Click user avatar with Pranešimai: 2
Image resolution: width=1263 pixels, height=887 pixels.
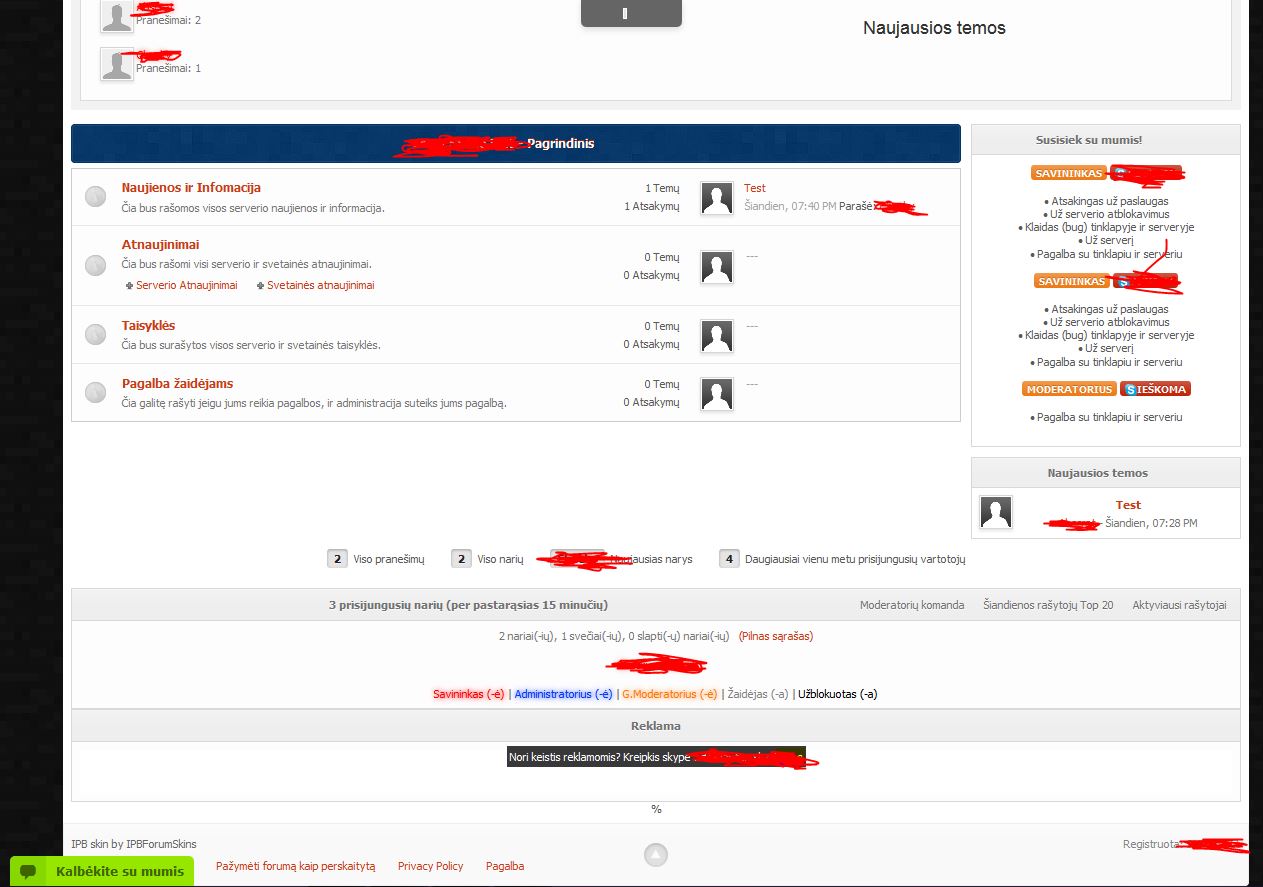[x=117, y=16]
